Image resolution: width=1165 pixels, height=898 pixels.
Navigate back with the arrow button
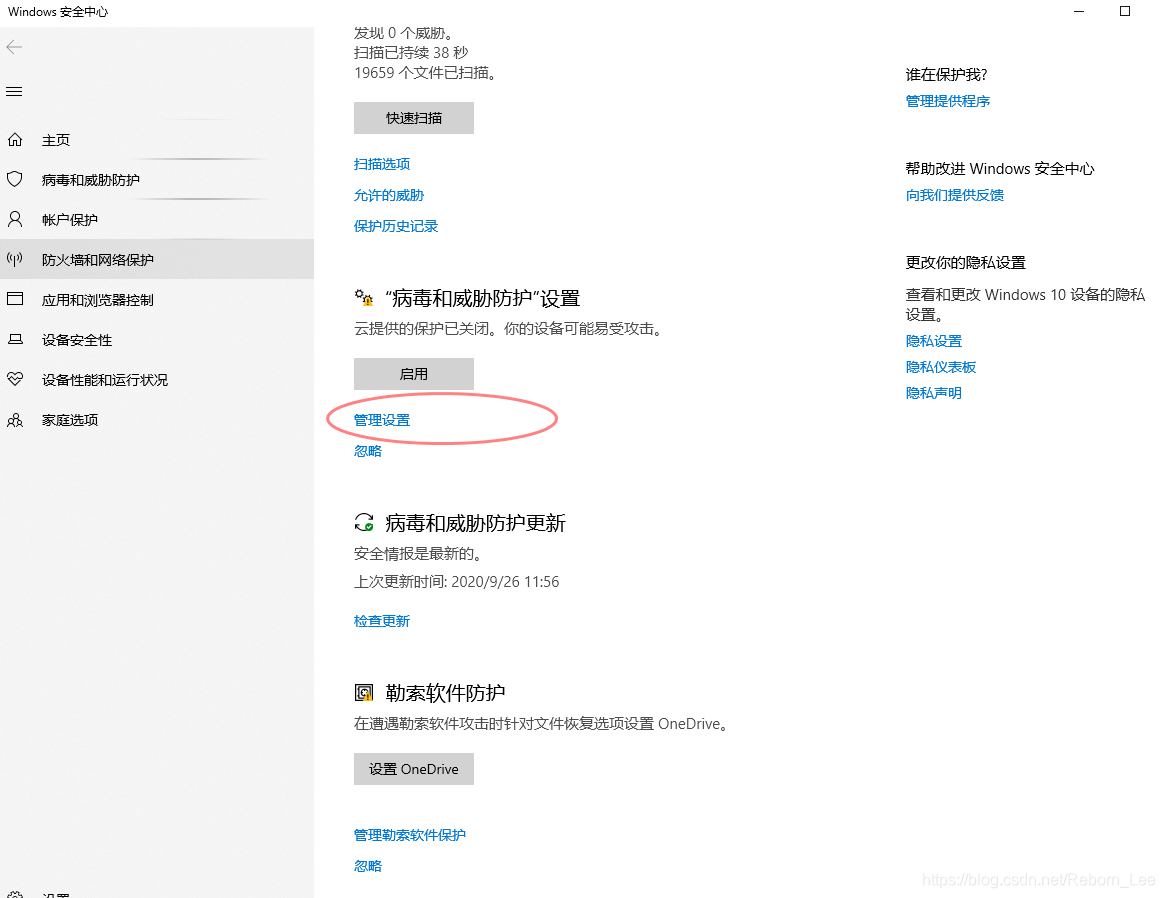pyautogui.click(x=14, y=46)
